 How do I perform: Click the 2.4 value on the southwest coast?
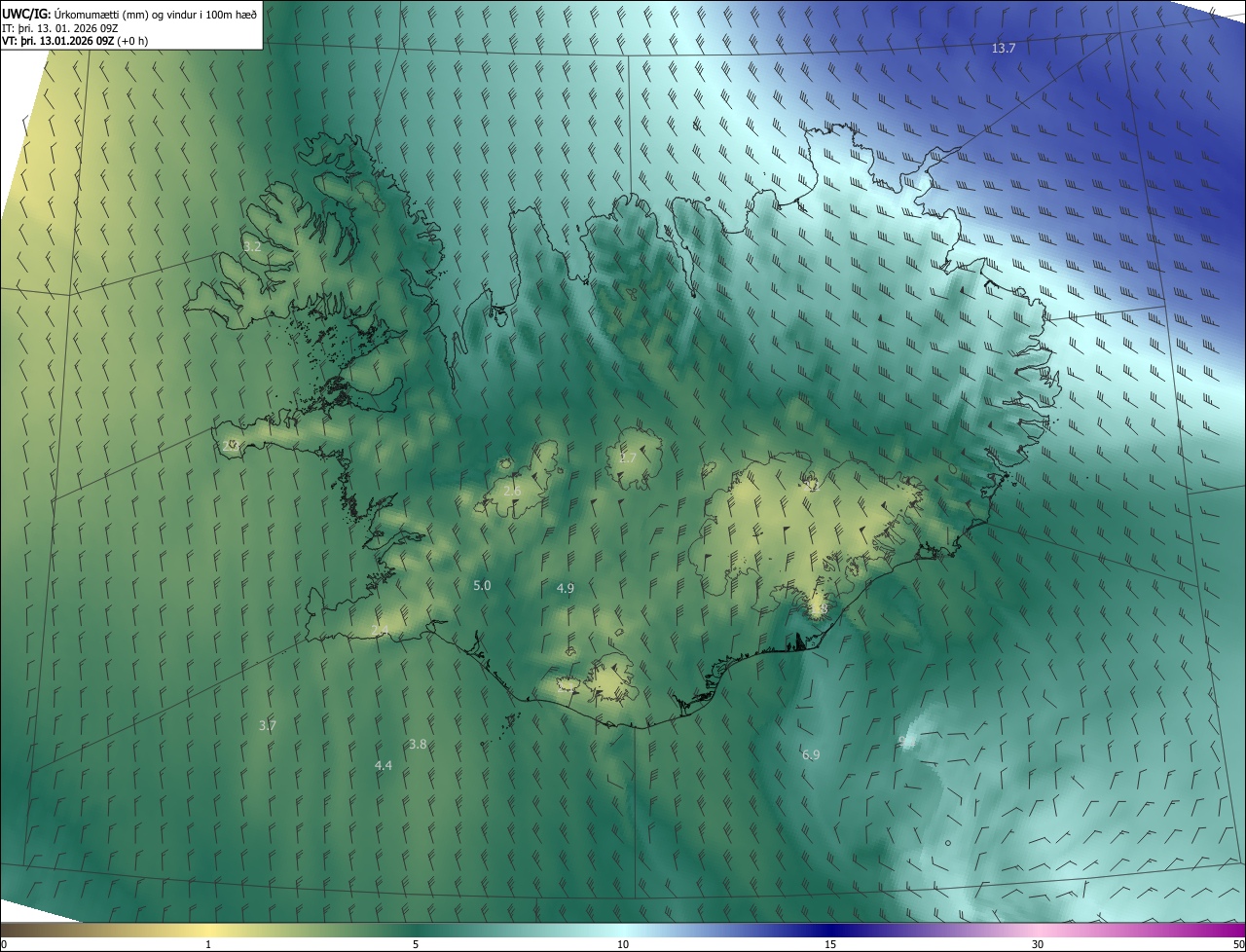pyautogui.click(x=380, y=632)
